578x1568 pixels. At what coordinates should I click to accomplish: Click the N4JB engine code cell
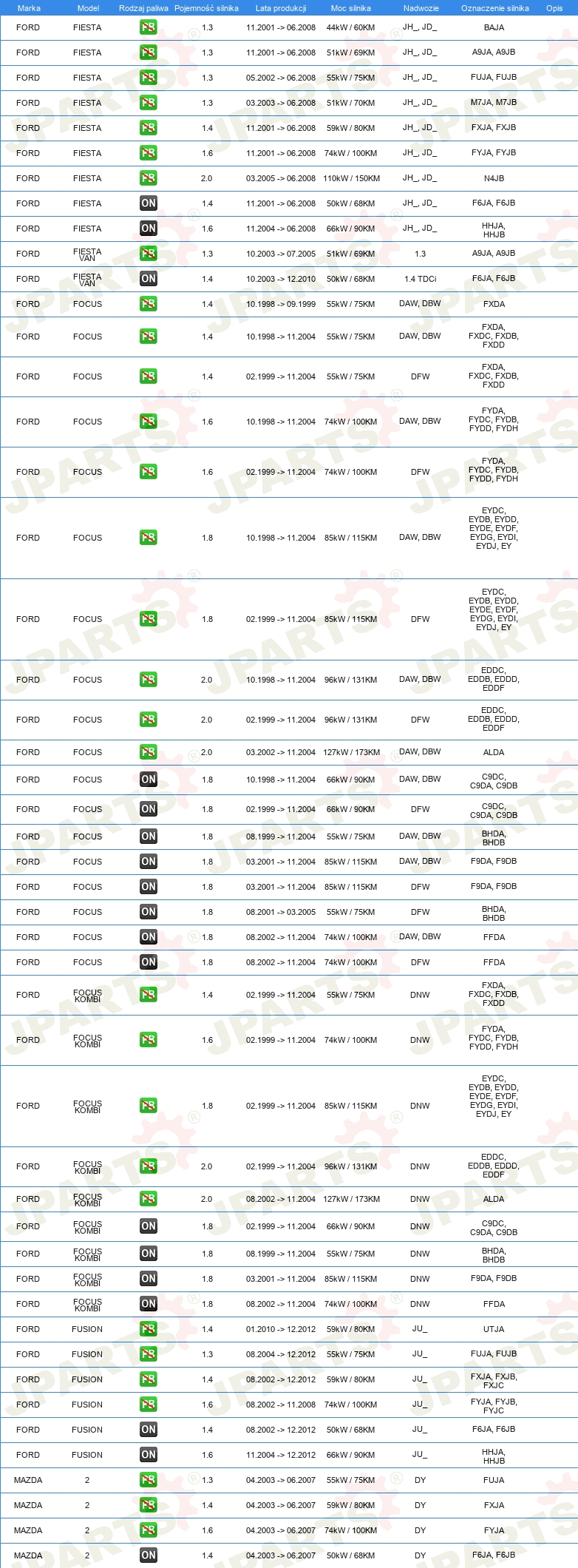point(494,178)
